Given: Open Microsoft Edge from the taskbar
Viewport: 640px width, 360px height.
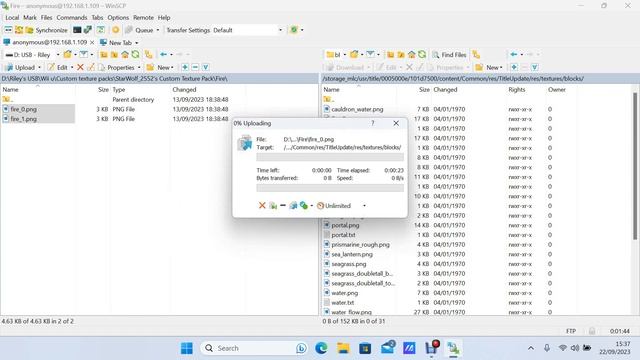Looking at the screenshot, I should pyautogui.click(x=321, y=348).
